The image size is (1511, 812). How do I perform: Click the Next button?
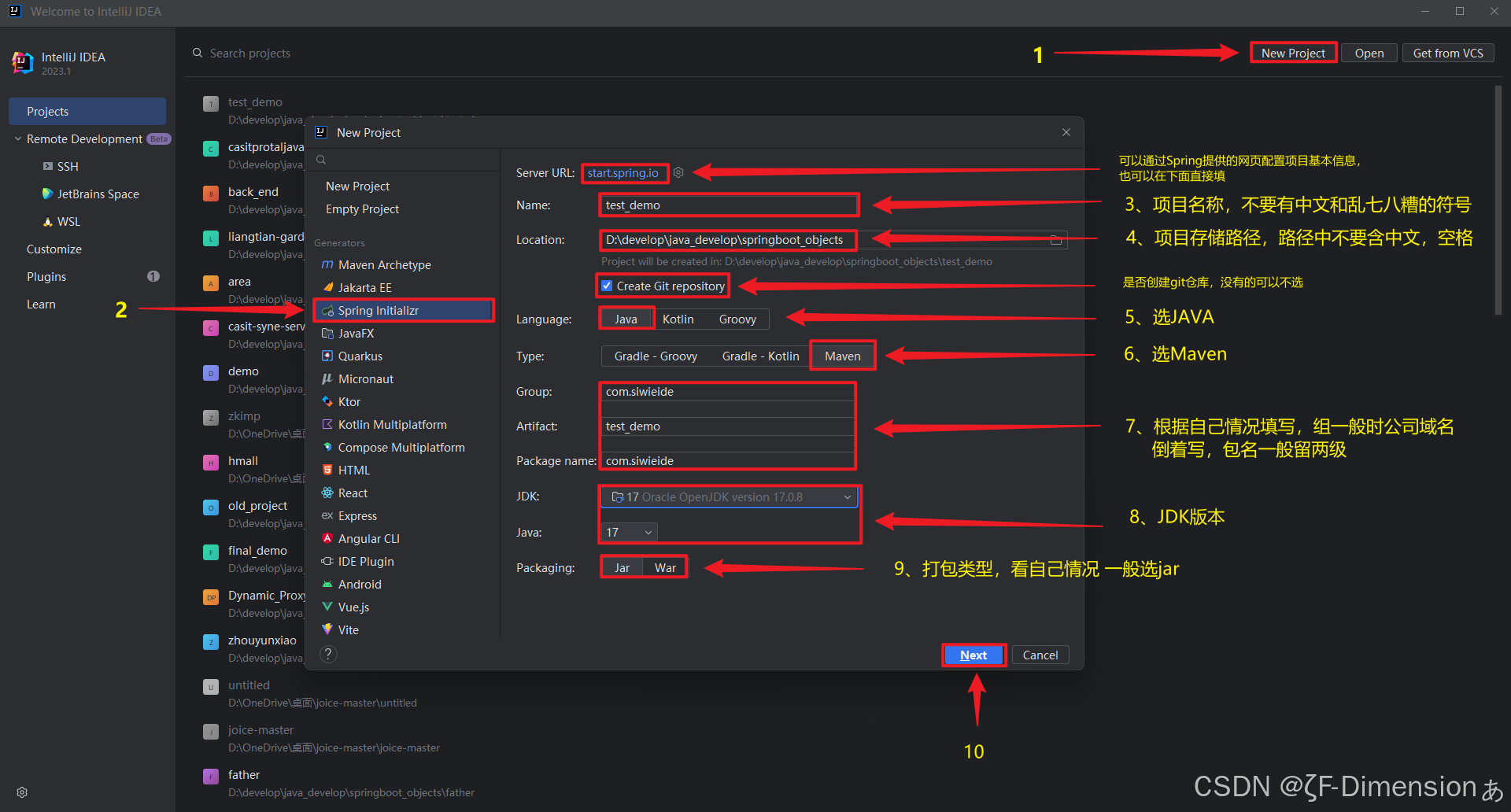973,655
